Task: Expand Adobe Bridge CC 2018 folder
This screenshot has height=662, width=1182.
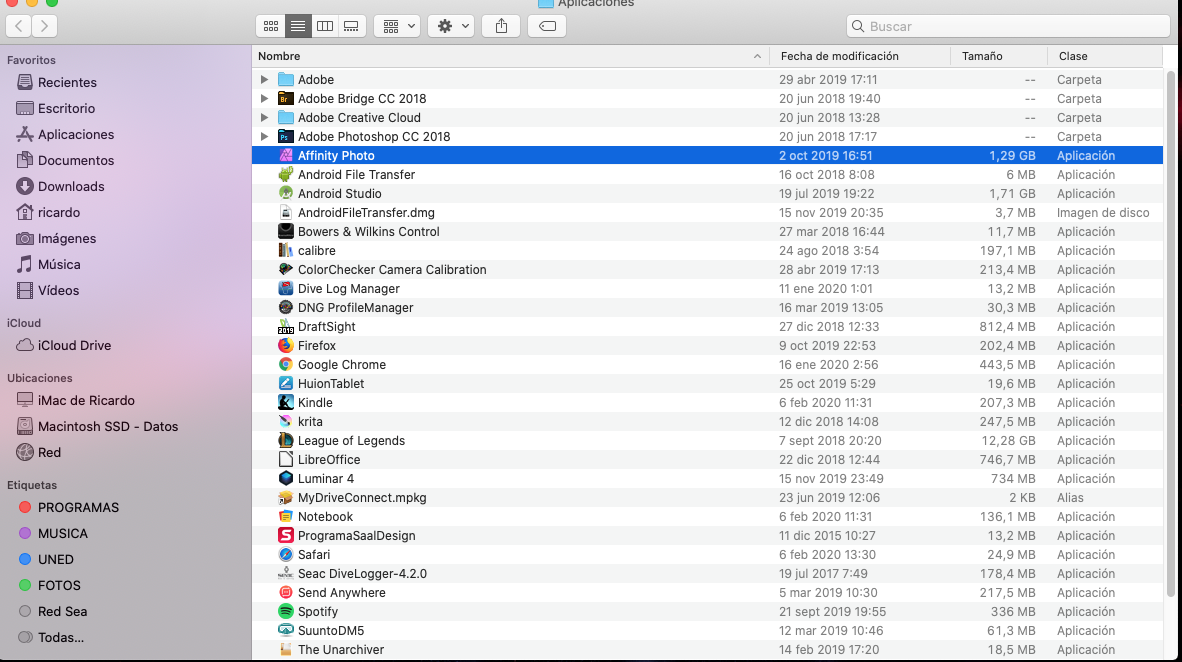Action: pyautogui.click(x=264, y=98)
